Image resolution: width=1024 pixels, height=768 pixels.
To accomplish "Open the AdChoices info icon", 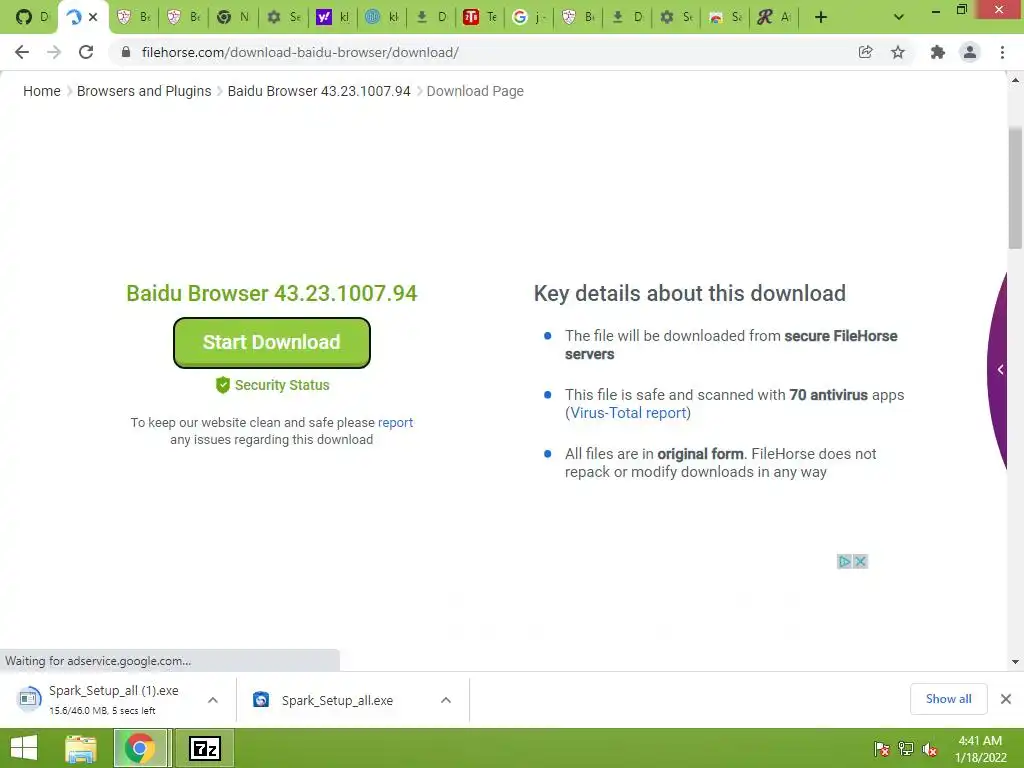I will (x=844, y=562).
